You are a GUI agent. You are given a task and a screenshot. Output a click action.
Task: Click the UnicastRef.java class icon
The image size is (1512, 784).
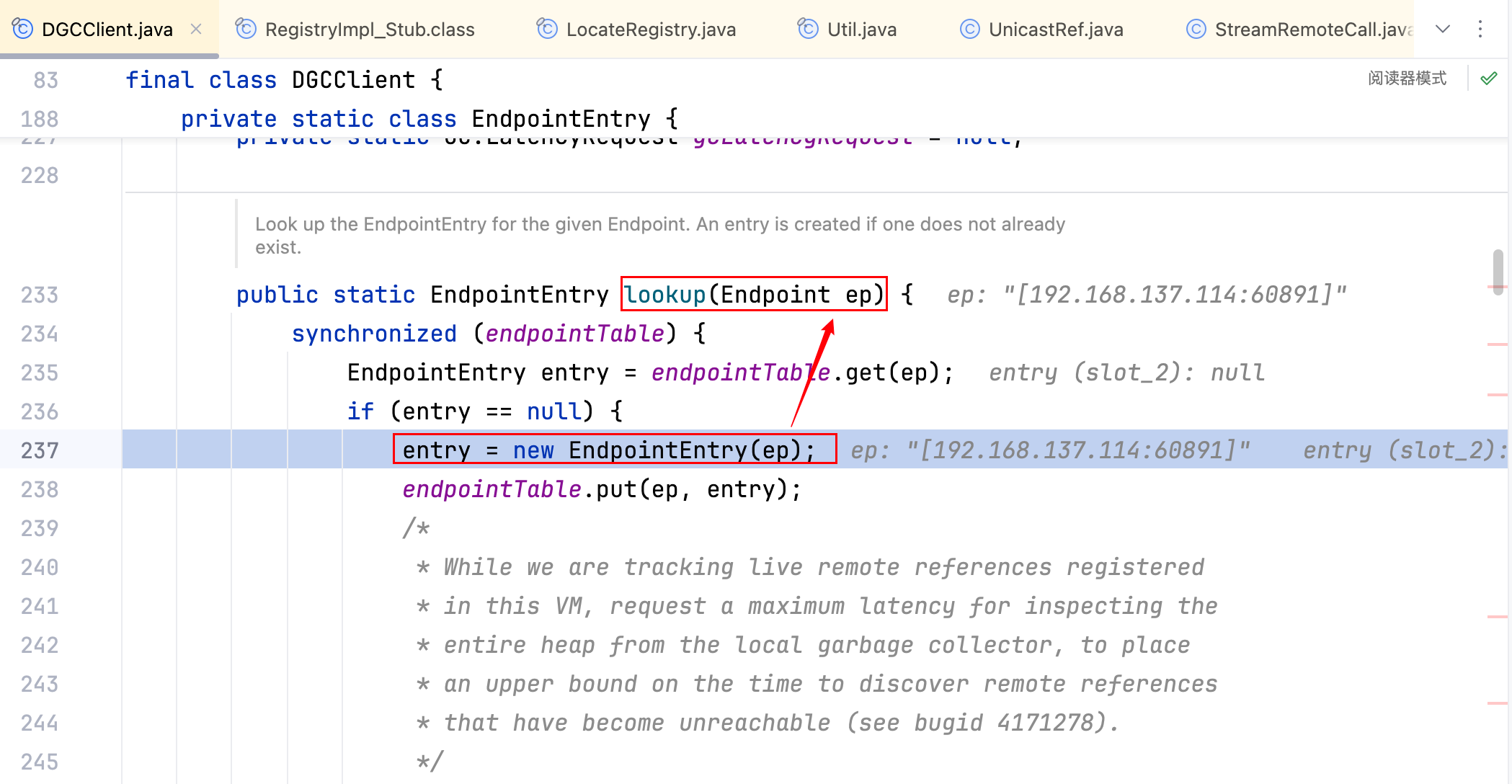970,29
